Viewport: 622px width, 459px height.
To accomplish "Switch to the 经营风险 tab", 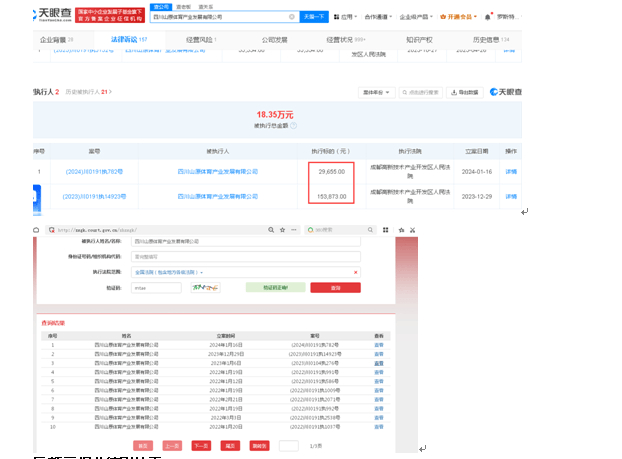I will [x=201, y=40].
